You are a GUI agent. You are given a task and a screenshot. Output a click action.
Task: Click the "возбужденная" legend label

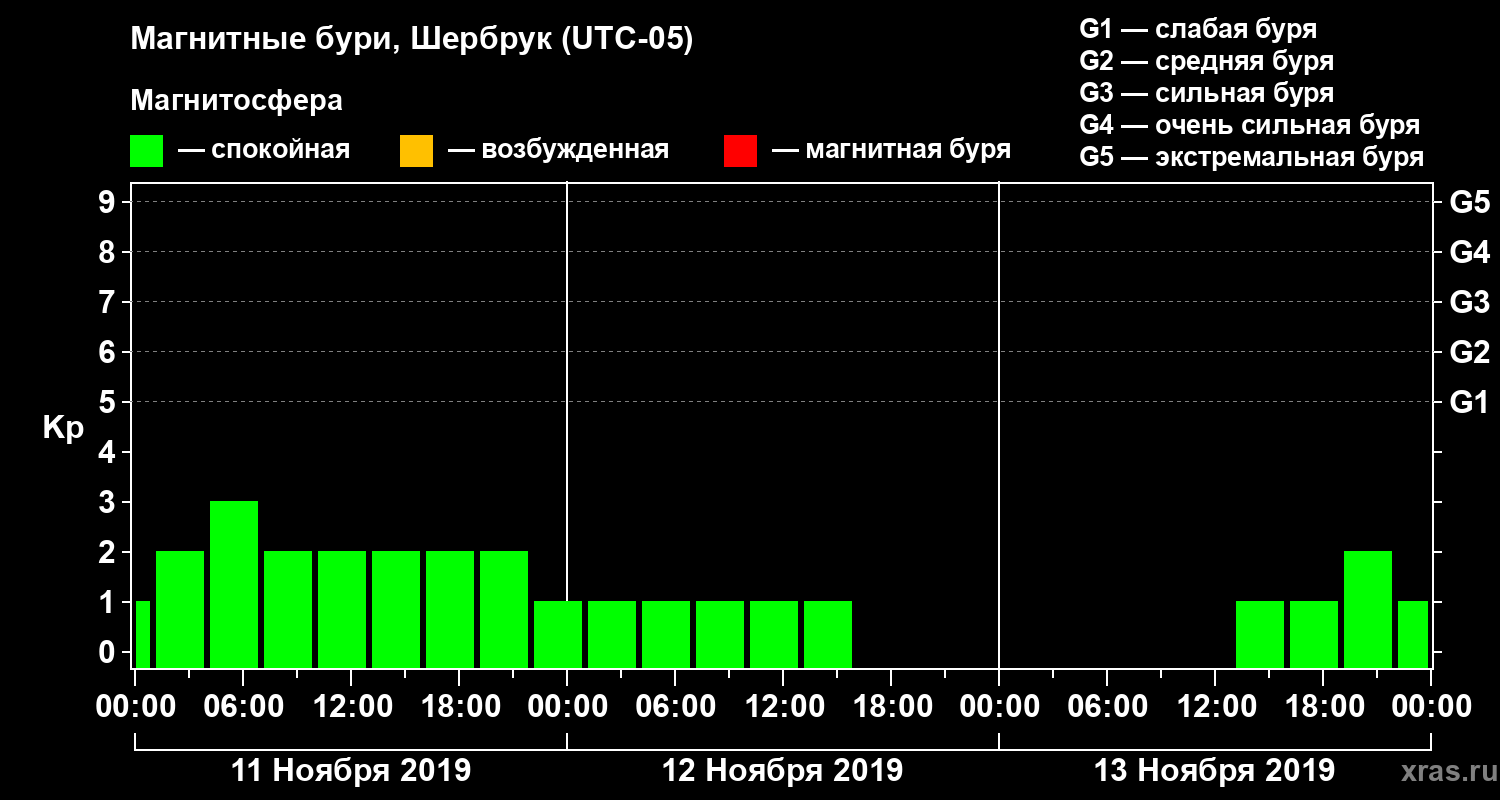tap(575, 151)
